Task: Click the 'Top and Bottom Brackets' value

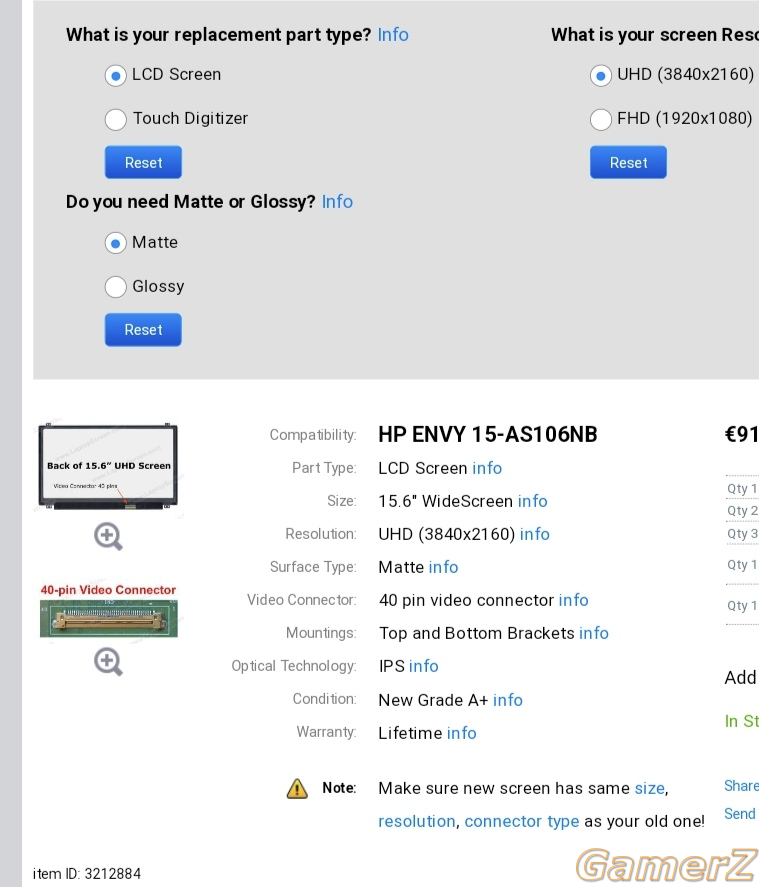Action: [x=477, y=633]
